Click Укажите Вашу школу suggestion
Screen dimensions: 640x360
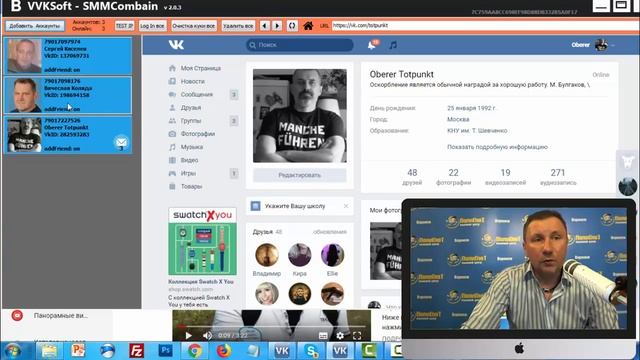tap(295, 206)
